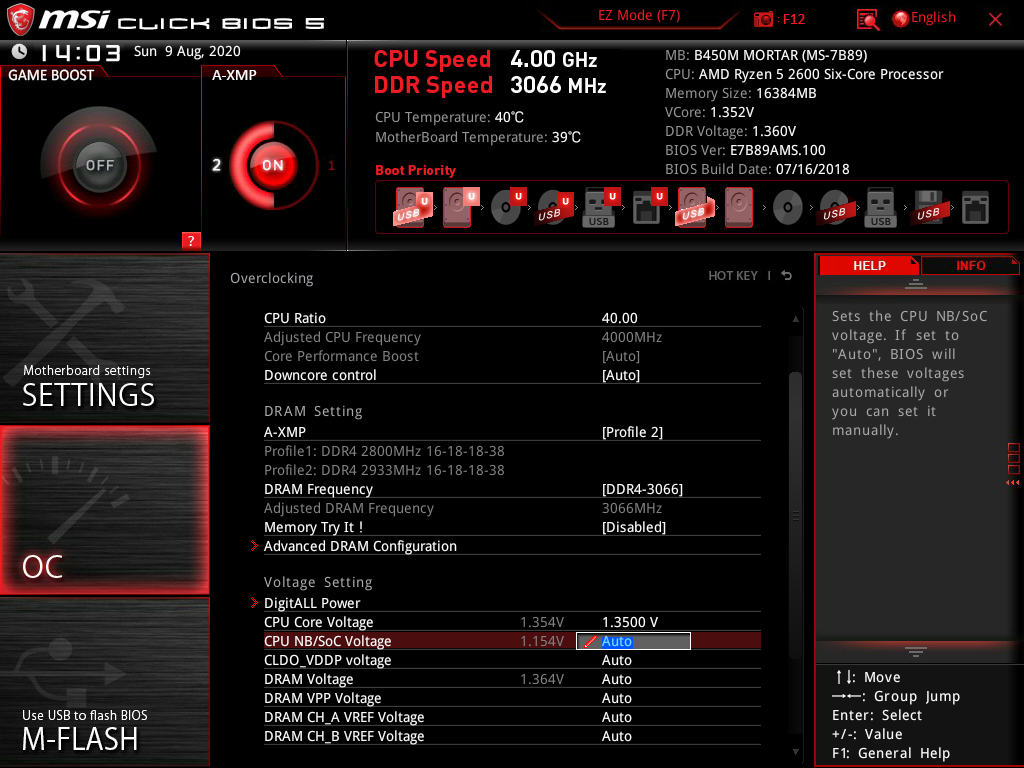
Task: Click the MSI dragon shield logo
Action: tap(20, 19)
